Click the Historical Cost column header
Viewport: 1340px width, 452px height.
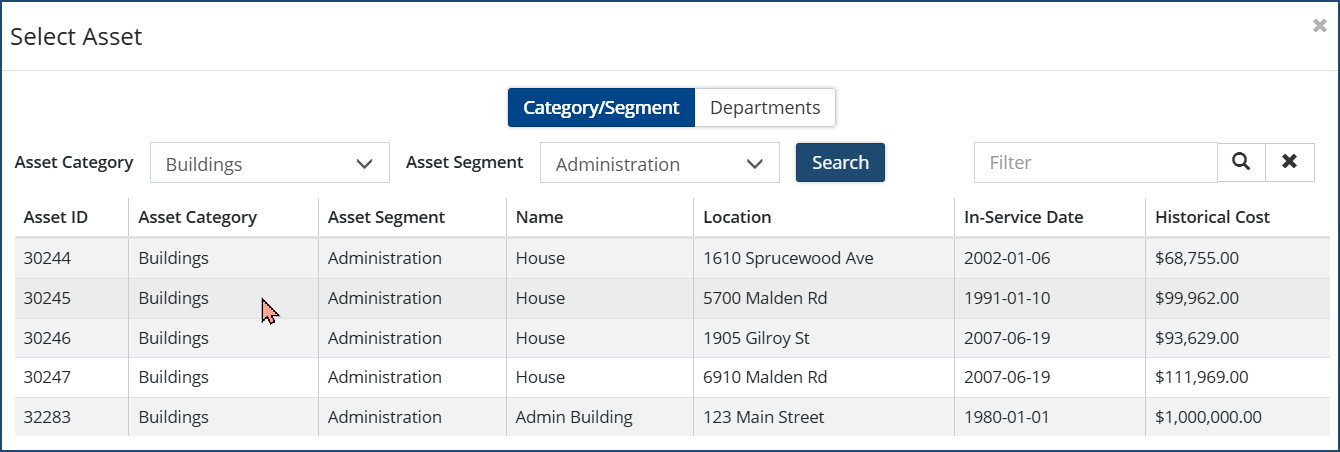1212,217
